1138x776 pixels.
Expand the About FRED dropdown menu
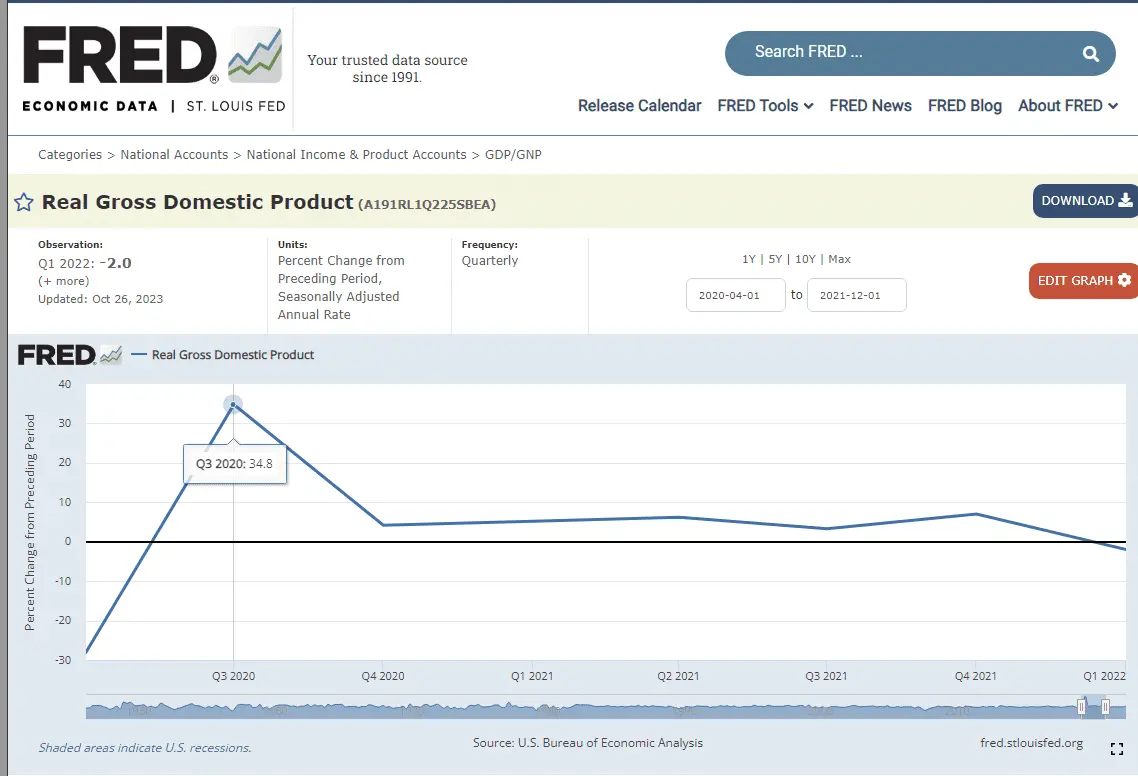click(x=1067, y=106)
